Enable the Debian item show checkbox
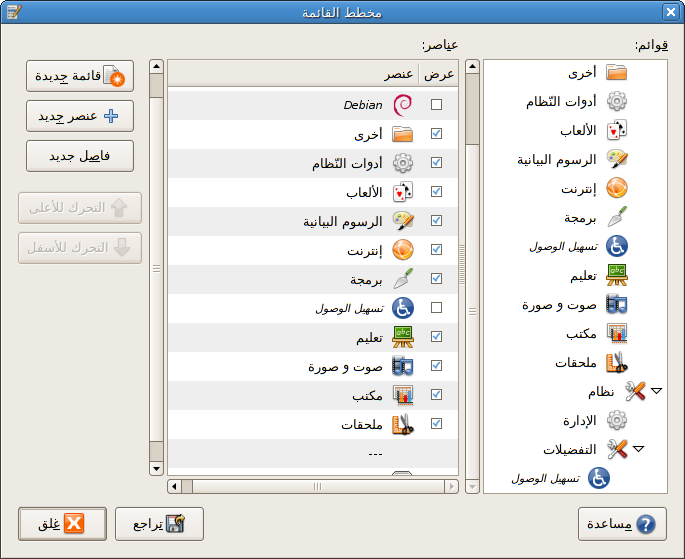This screenshot has height=559, width=685. (x=436, y=105)
